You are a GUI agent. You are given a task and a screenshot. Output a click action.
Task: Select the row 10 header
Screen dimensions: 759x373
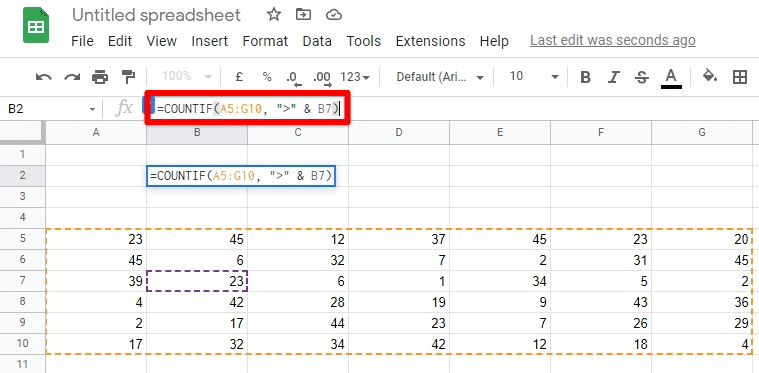tap(23, 343)
